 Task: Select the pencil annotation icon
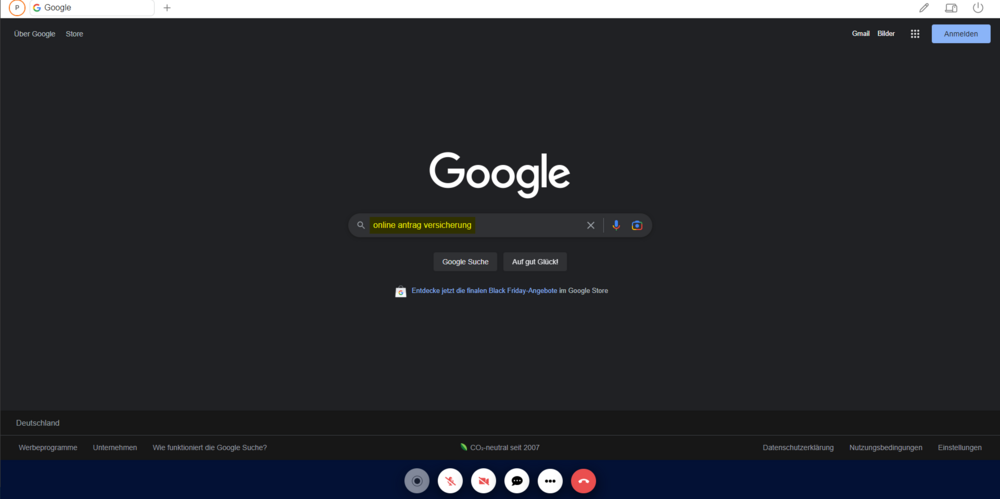923,8
